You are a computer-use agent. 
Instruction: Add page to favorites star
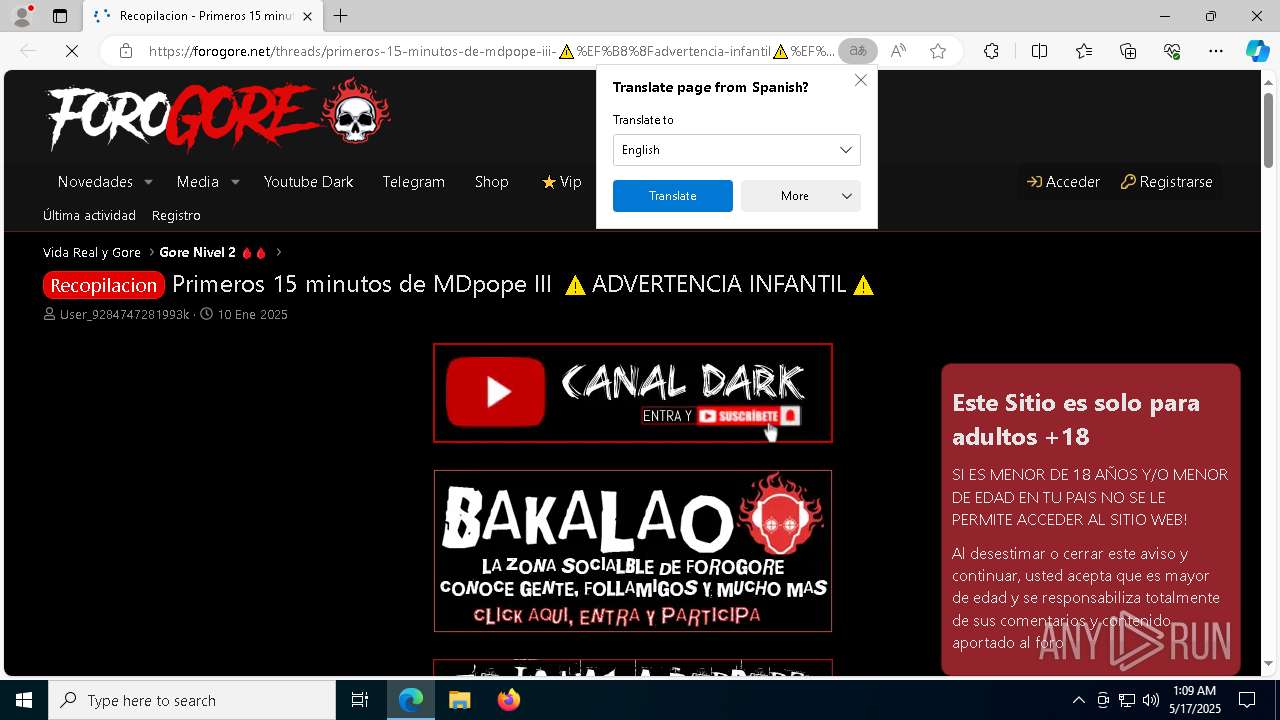point(938,51)
